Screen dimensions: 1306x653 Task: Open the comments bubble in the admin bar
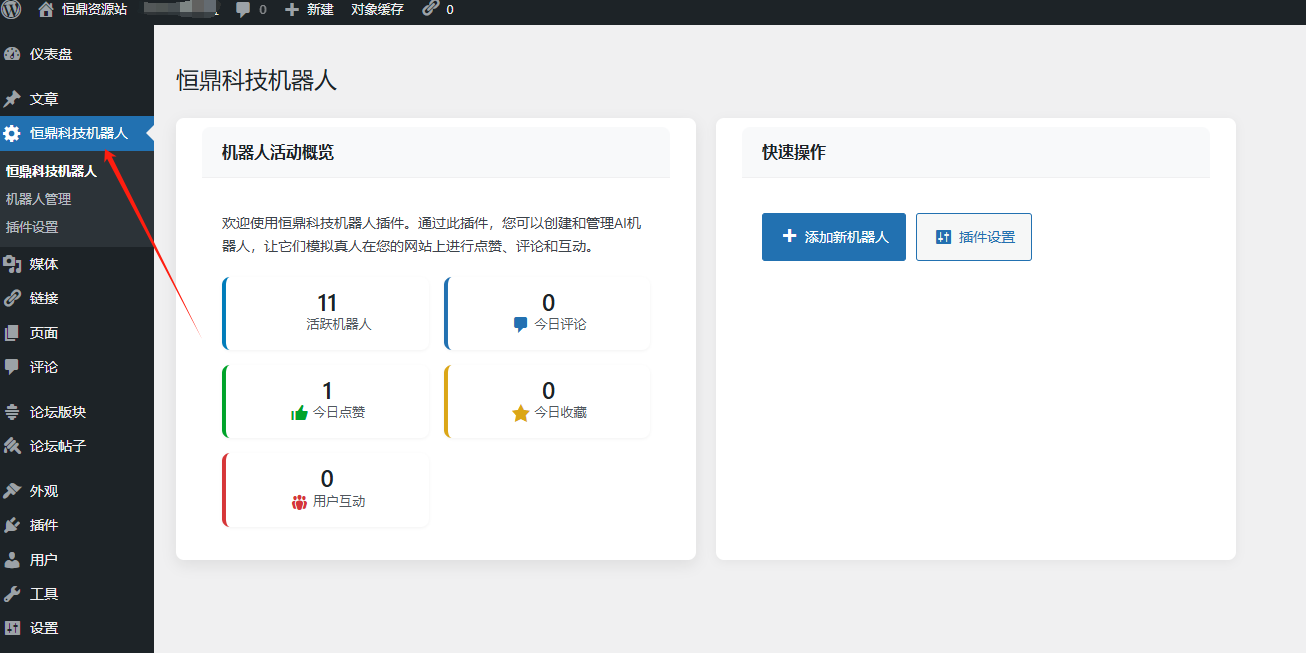coord(251,9)
